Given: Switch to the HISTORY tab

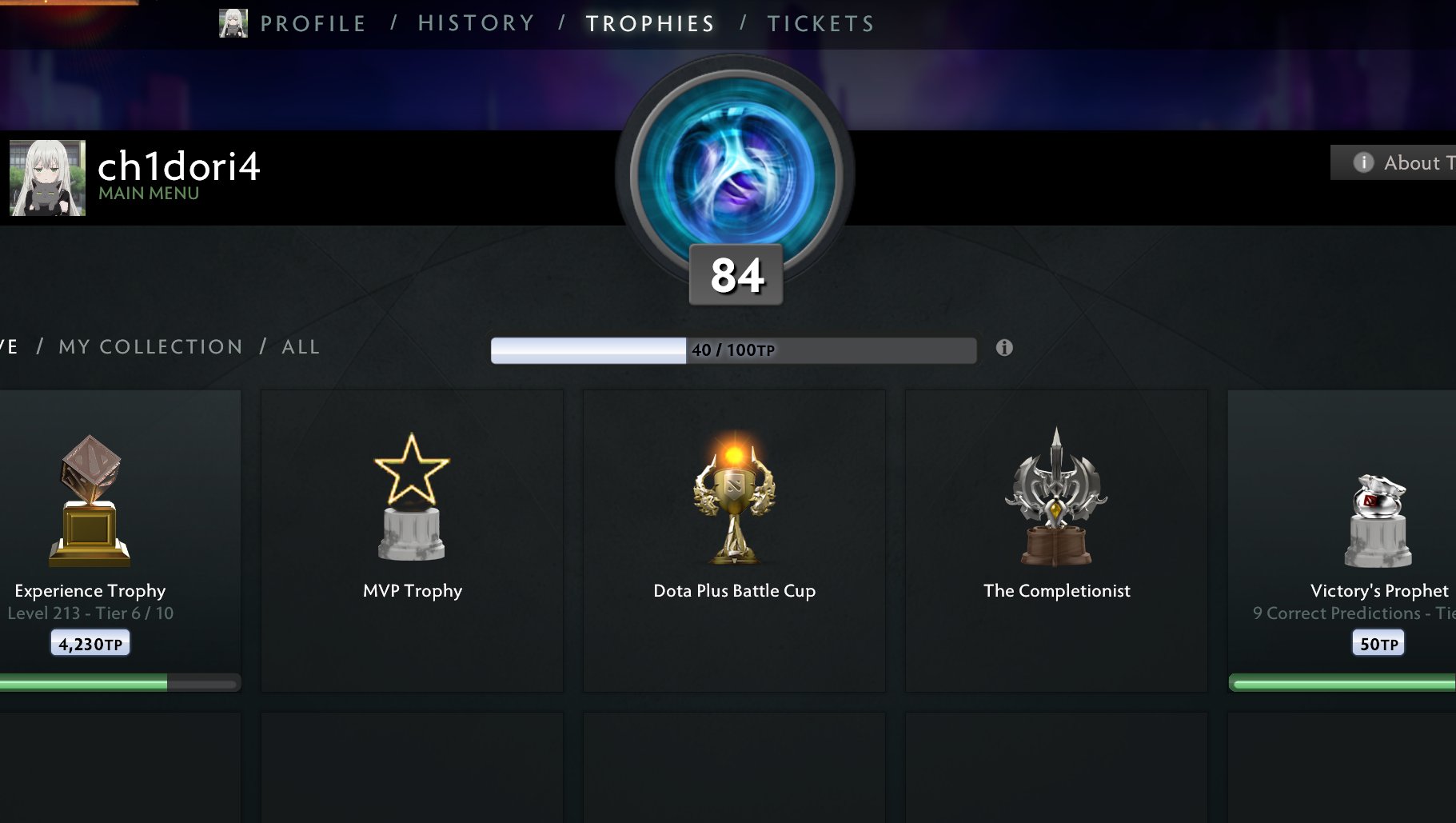Looking at the screenshot, I should click(477, 23).
